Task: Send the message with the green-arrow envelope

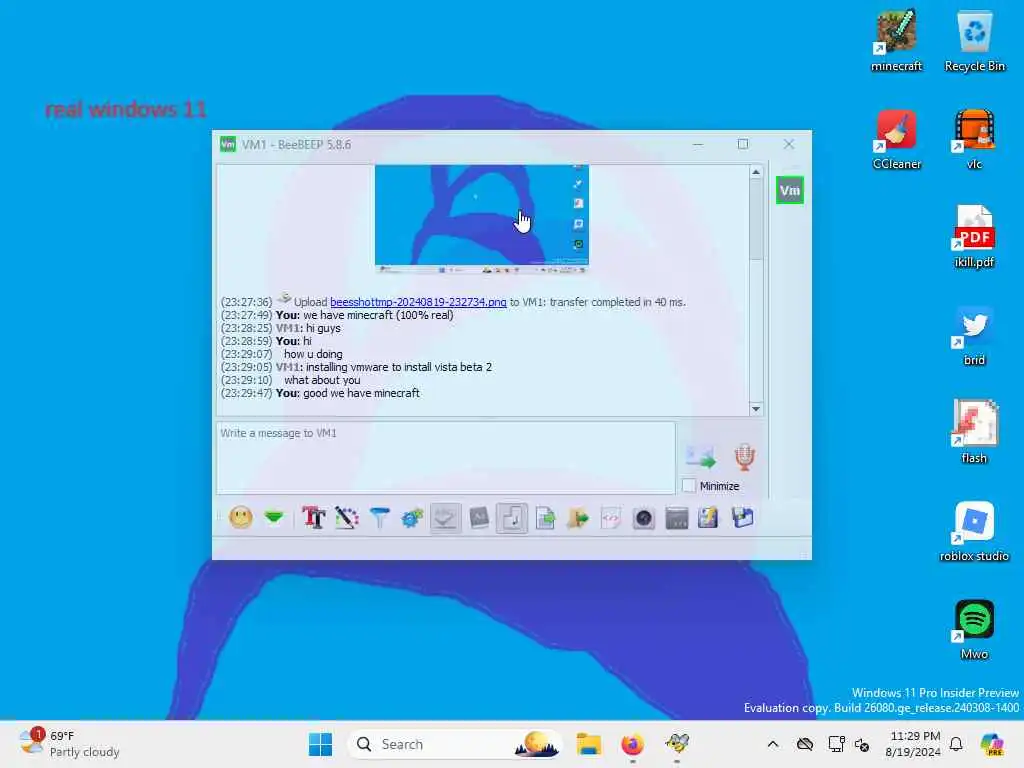Action: pyautogui.click(x=701, y=457)
